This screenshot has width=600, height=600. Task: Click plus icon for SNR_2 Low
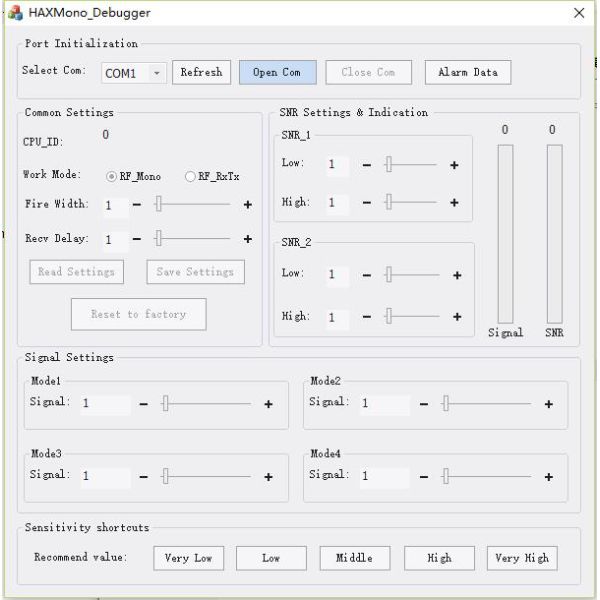tap(456, 275)
